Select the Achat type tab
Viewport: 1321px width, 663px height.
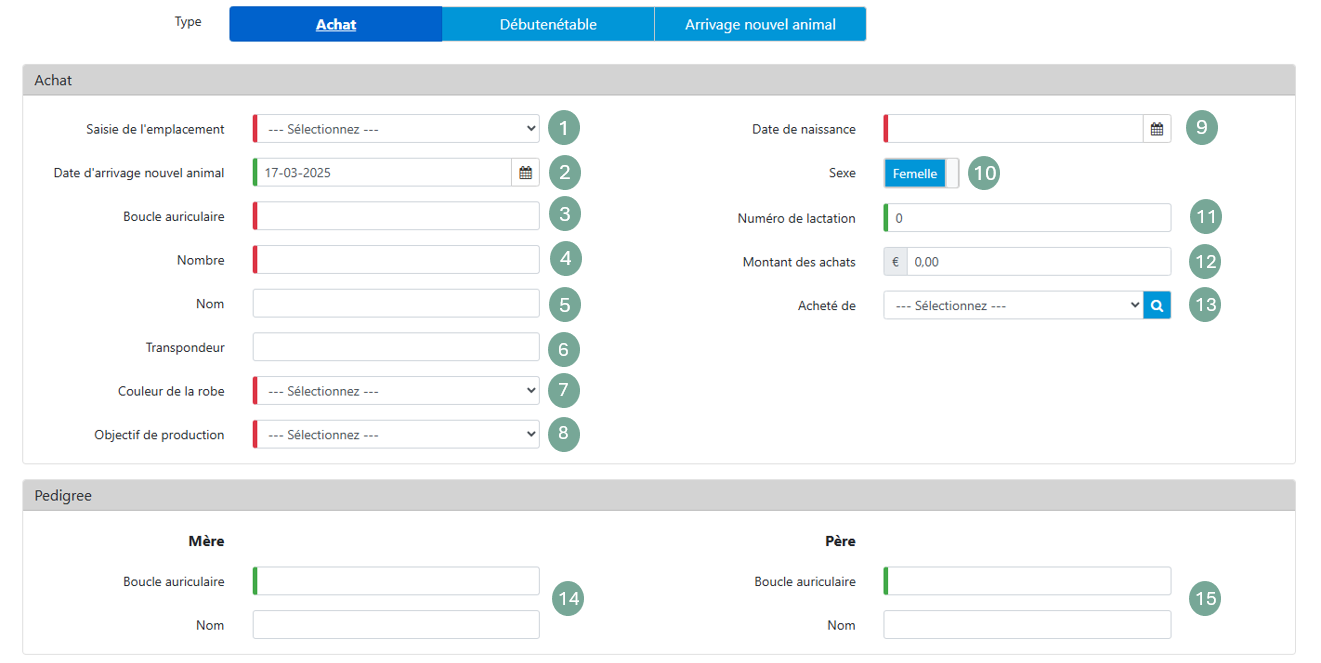336,24
